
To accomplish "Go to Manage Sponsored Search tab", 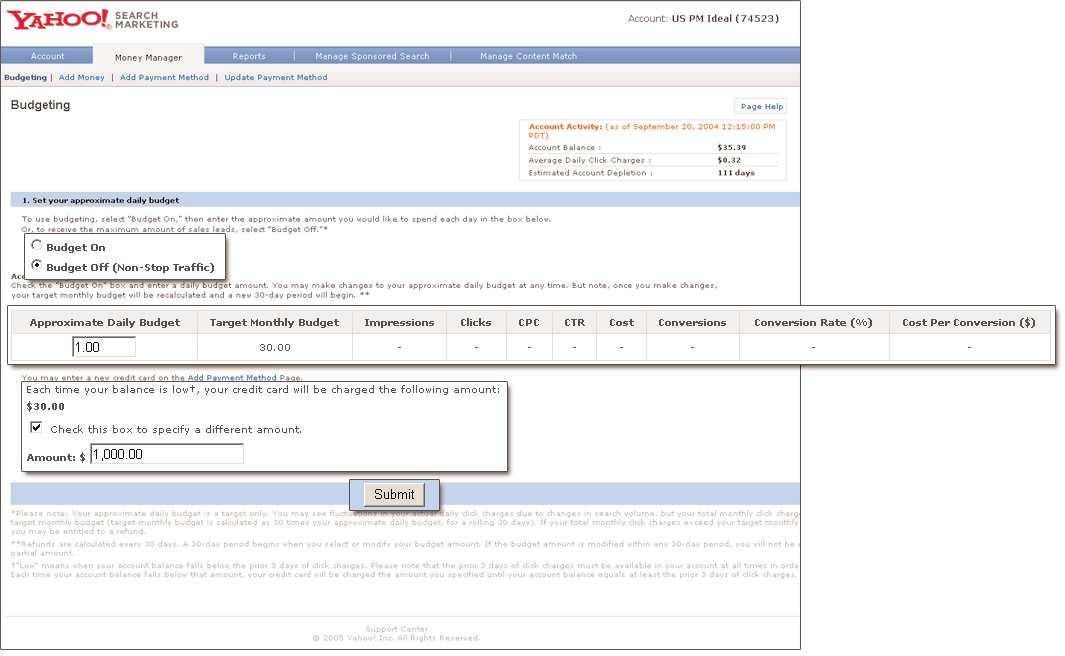I will click(x=372, y=56).
